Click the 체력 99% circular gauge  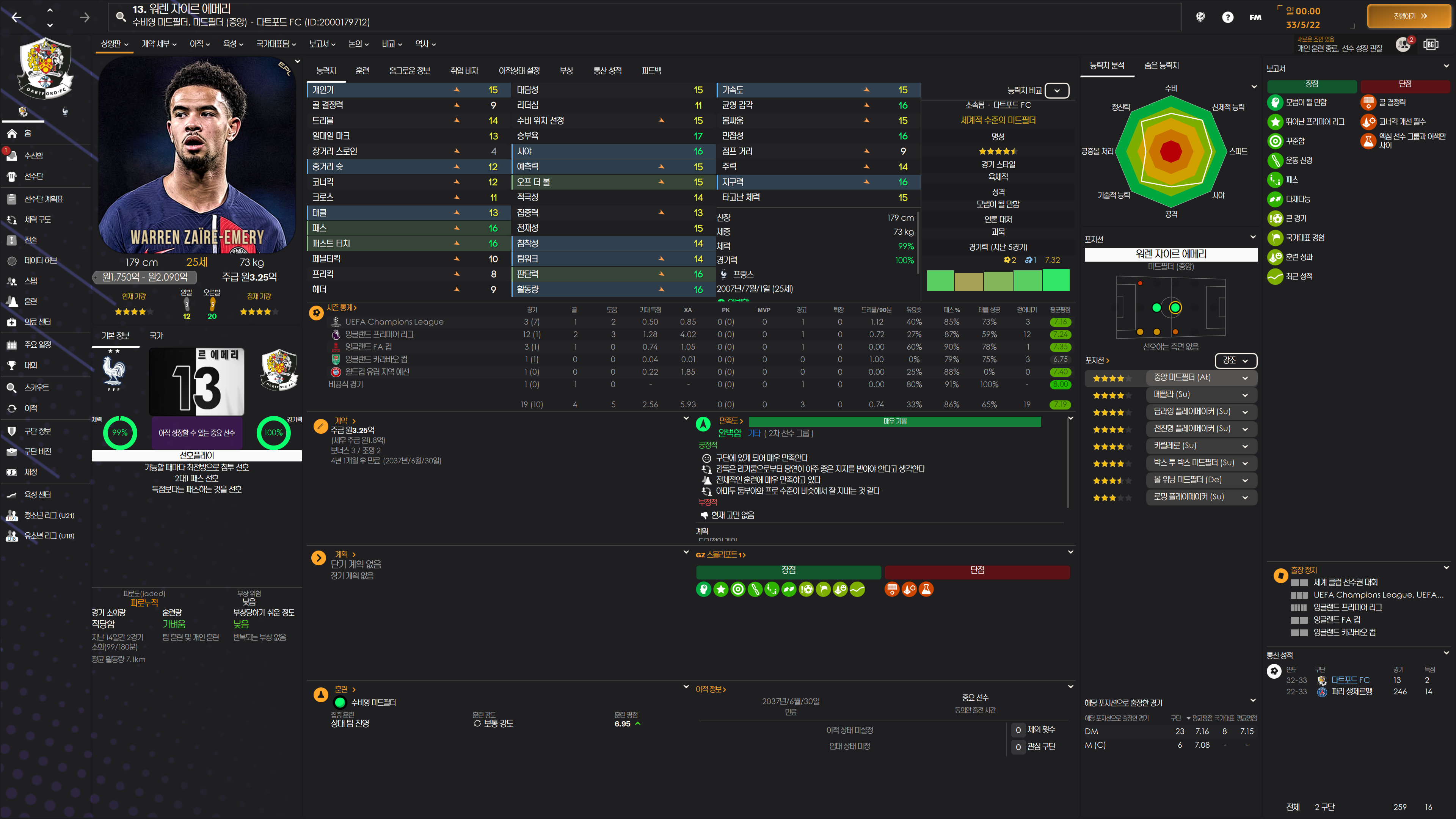120,433
